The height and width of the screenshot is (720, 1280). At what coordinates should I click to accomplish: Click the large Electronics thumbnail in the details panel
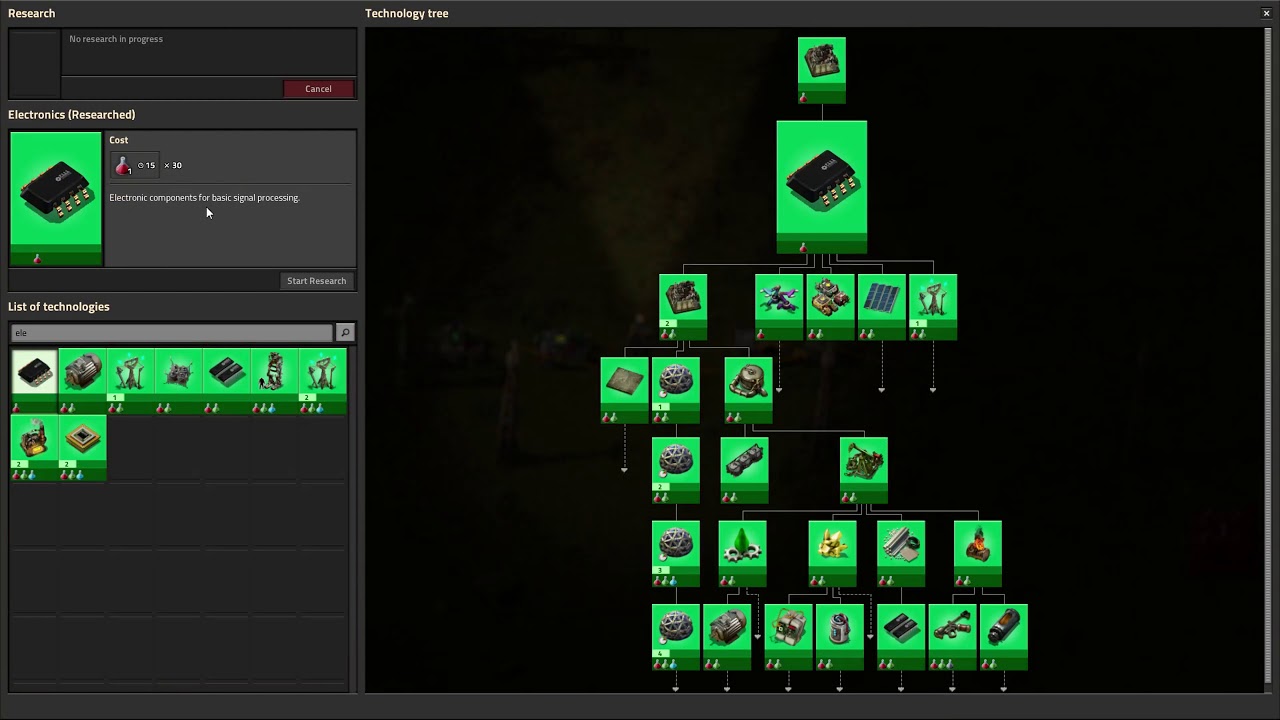pyautogui.click(x=56, y=199)
